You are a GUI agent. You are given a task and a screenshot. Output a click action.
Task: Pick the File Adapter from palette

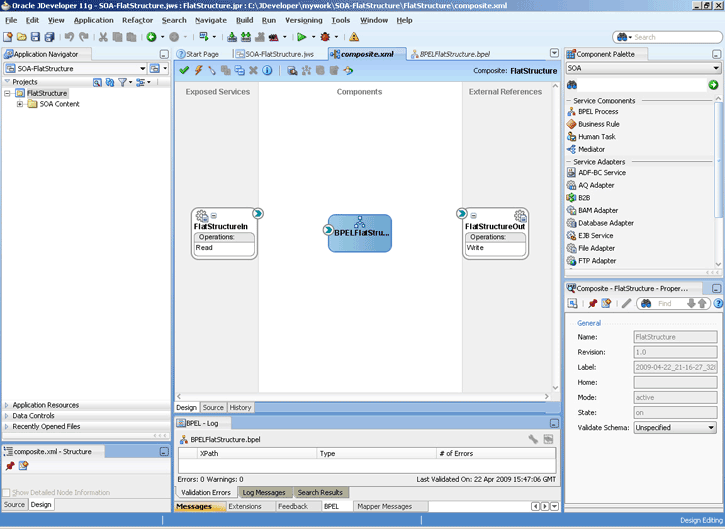coord(596,248)
